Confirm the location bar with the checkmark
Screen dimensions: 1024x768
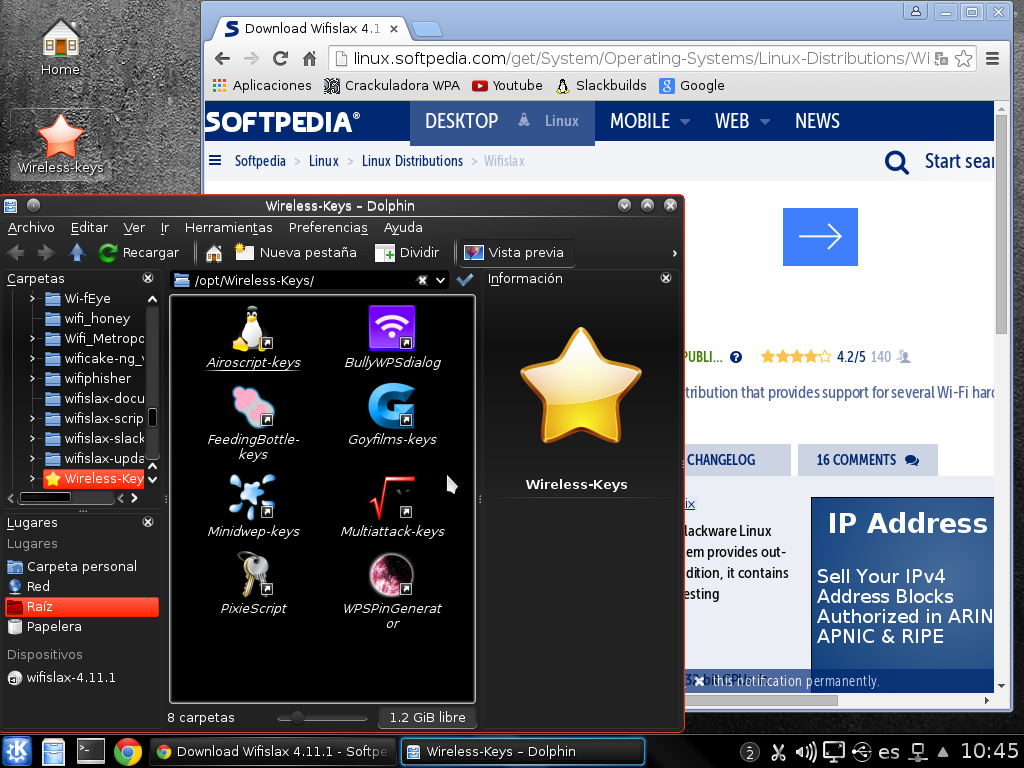pyautogui.click(x=465, y=280)
